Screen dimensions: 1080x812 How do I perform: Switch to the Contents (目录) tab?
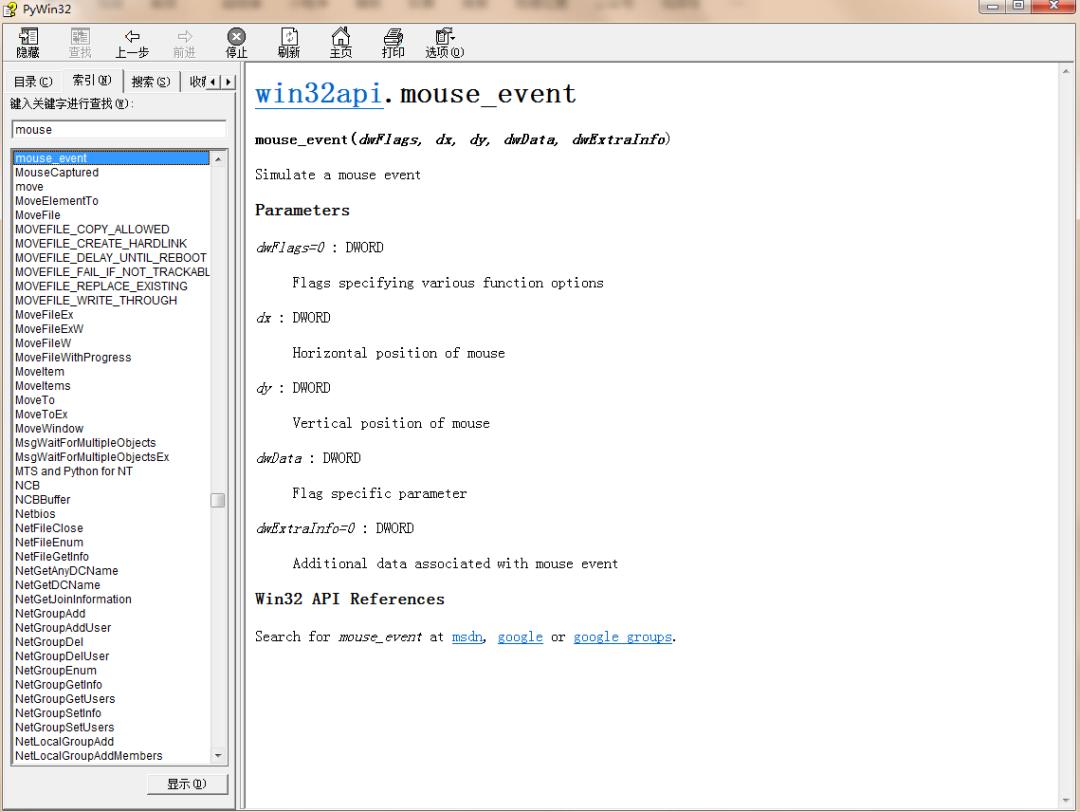tap(32, 82)
